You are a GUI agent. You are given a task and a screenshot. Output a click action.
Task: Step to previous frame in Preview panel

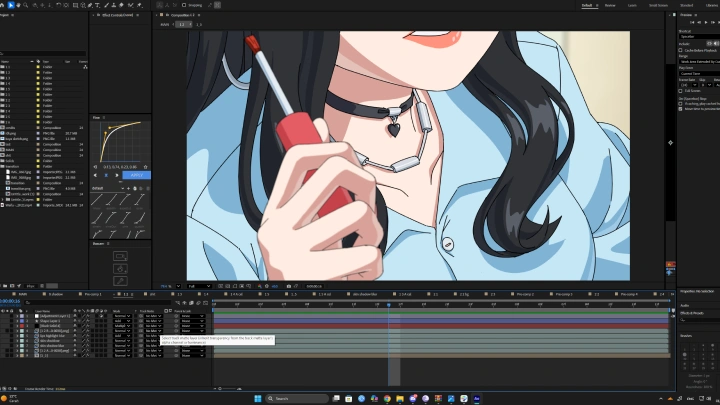699,22
